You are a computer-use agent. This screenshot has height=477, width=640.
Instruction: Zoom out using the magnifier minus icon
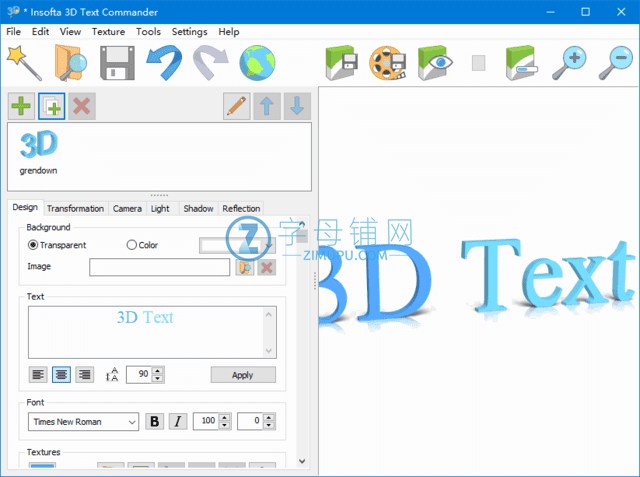[616, 62]
